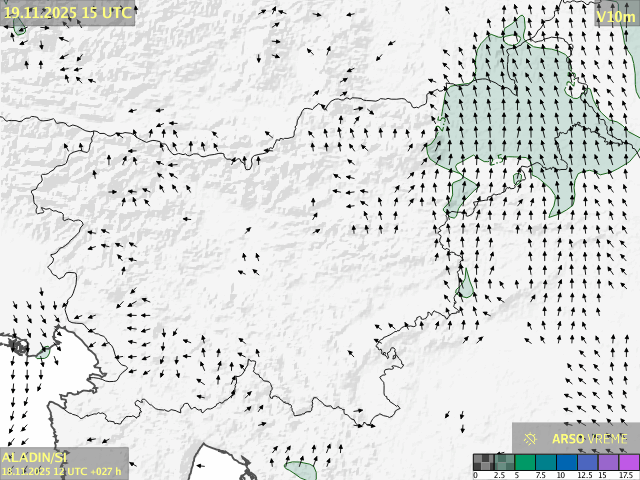The width and height of the screenshot is (640, 480).
Task: Click the small green patch on western coast
Action: coord(44,352)
